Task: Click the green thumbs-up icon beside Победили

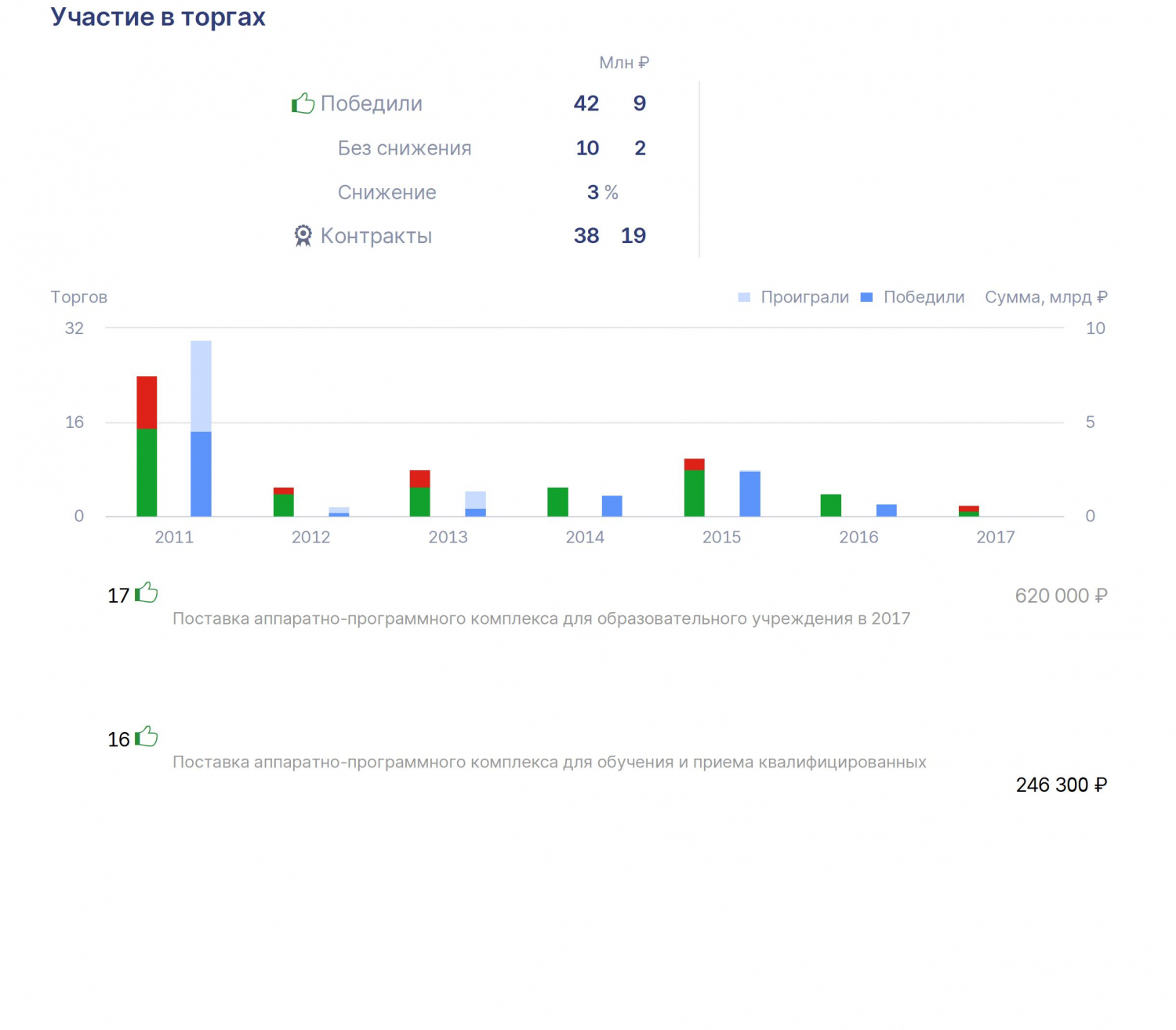Action: coord(303,103)
